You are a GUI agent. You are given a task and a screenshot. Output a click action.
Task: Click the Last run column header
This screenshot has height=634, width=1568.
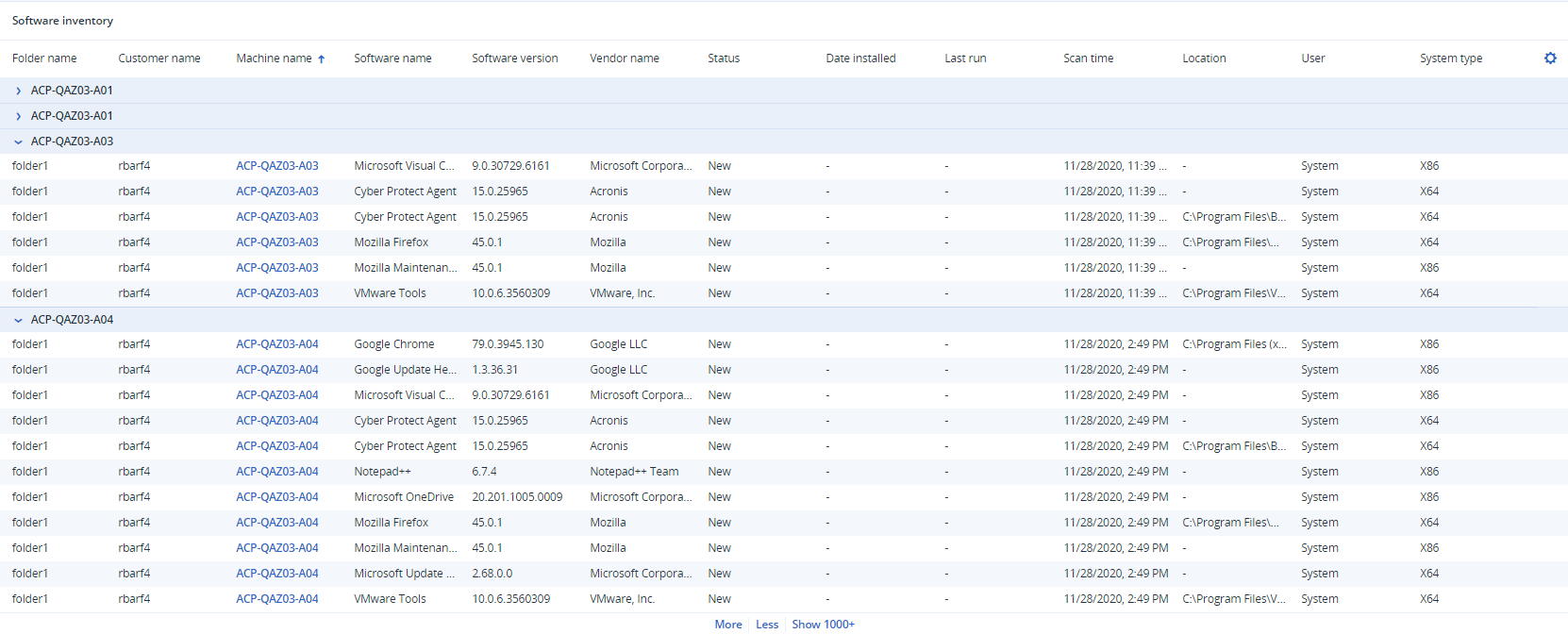(x=965, y=58)
